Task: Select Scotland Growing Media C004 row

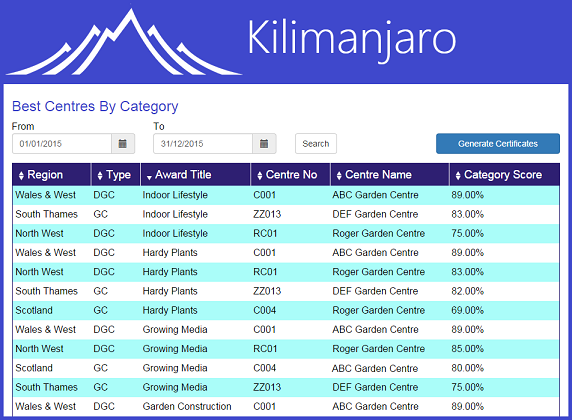Action: [x=286, y=368]
